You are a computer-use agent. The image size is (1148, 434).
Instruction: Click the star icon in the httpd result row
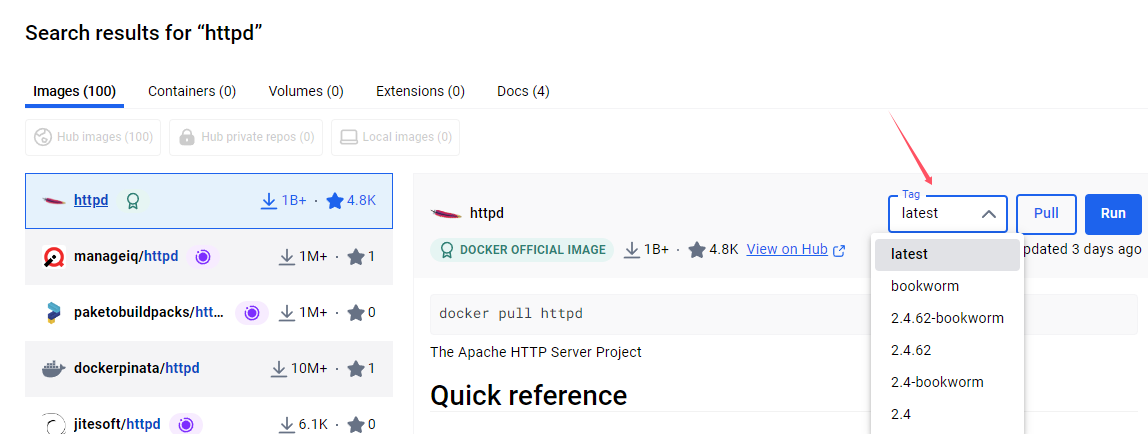[335, 201]
